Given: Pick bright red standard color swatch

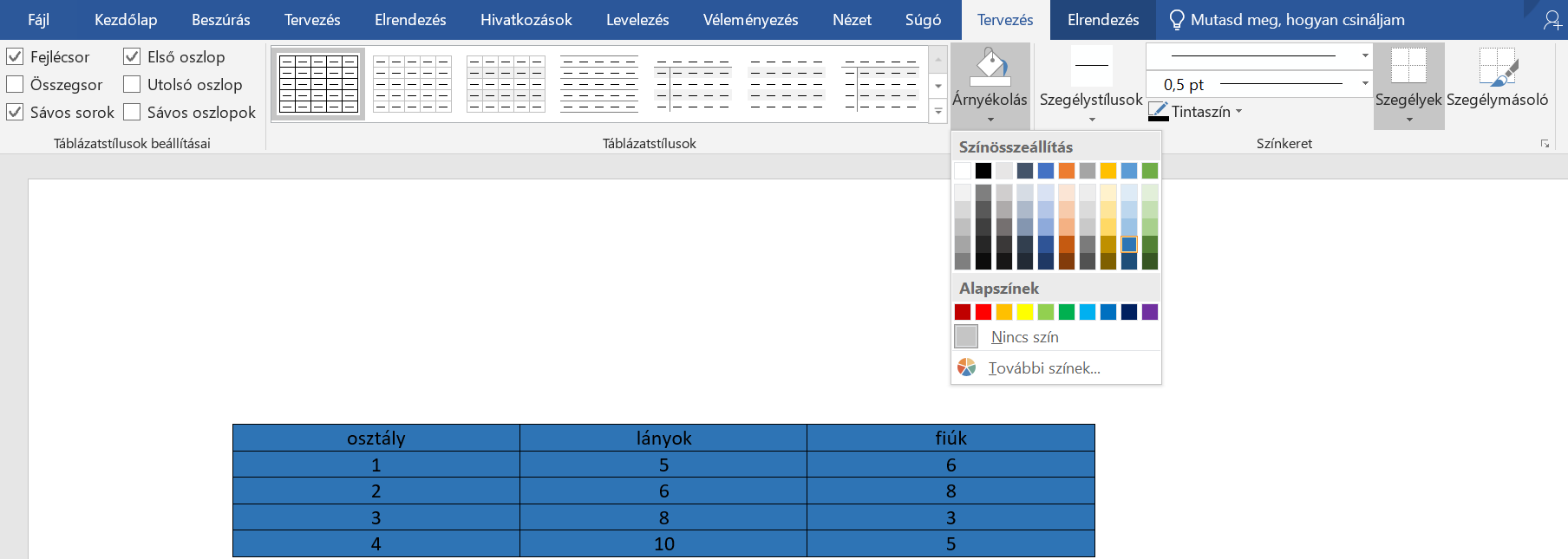Looking at the screenshot, I should point(983,312).
